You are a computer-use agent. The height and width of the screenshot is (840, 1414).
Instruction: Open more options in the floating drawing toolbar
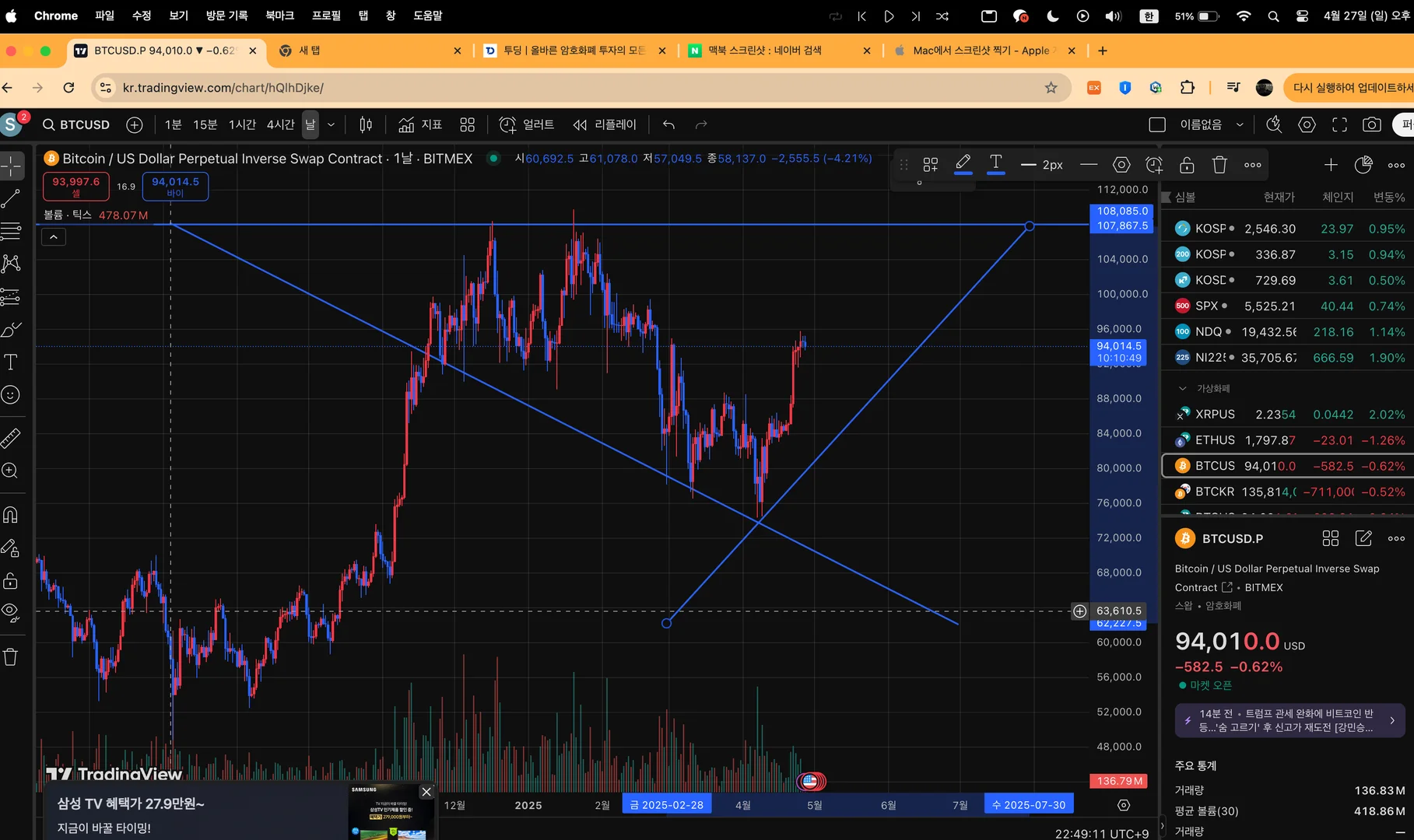point(1253,165)
